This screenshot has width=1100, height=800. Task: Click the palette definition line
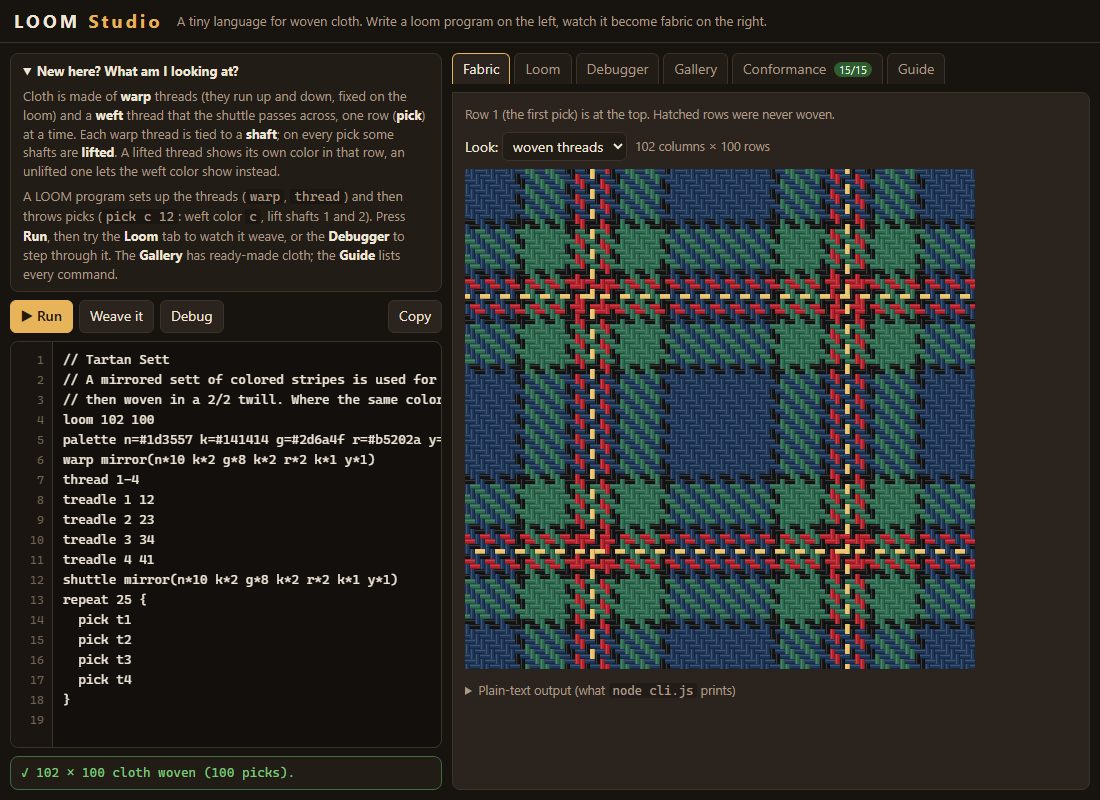pos(251,439)
